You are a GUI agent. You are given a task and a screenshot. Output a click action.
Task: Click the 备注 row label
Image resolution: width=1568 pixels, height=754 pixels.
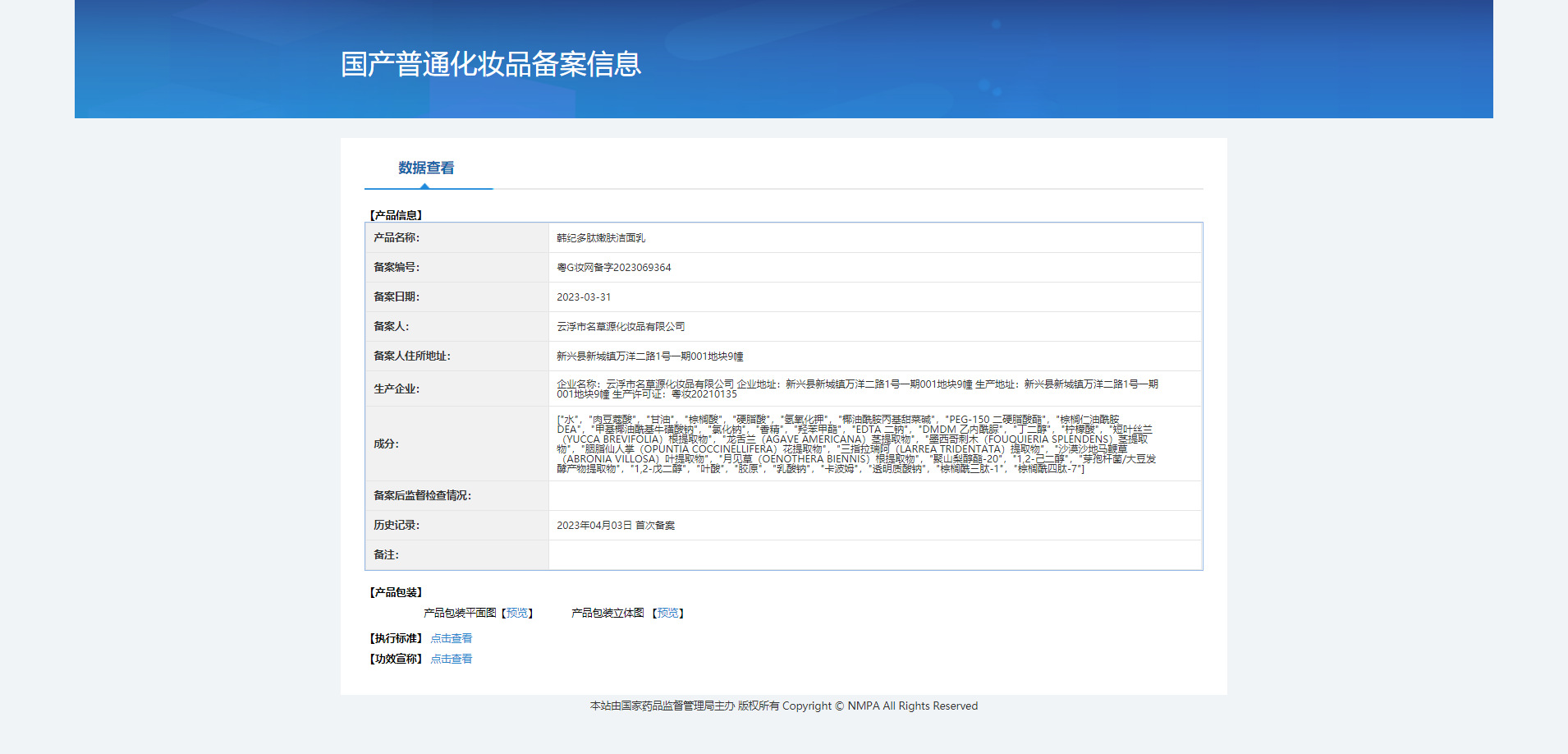point(386,555)
